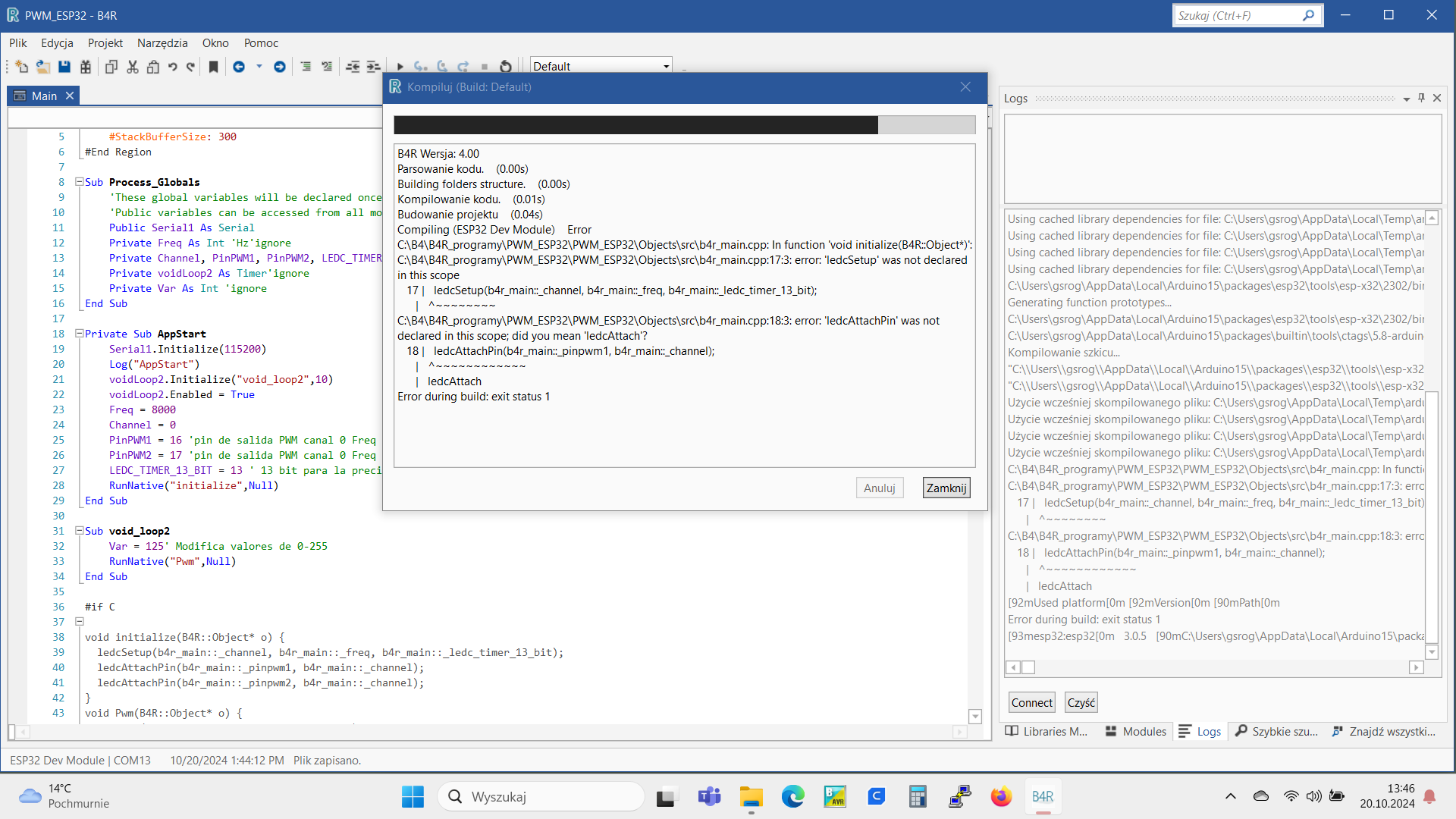The image size is (1456, 819).
Task: Click the Cut scissors toolbar icon
Action: coord(133,67)
